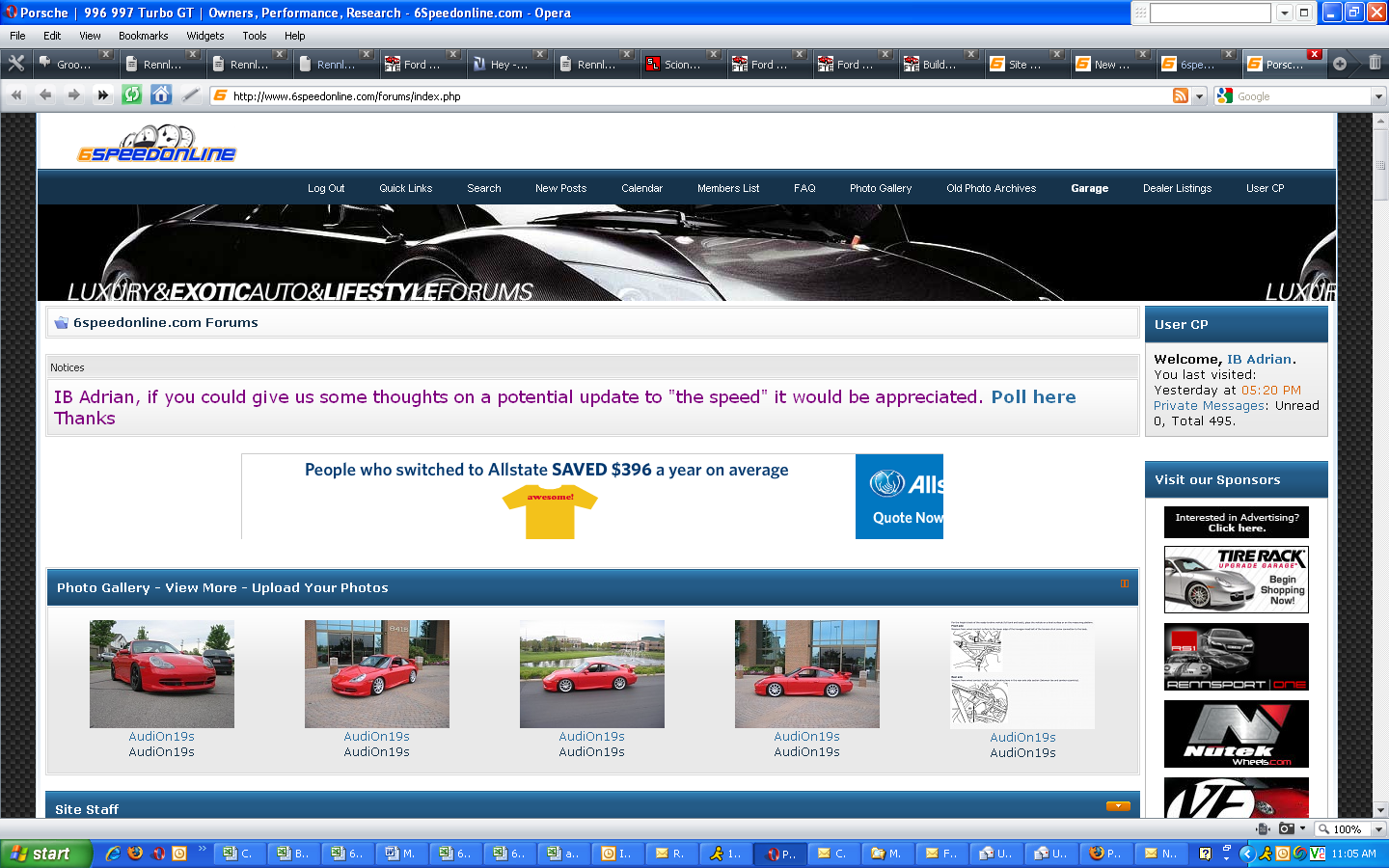This screenshot has height=868, width=1389.
Task: Go to the browser Home page icon
Action: pos(161,95)
